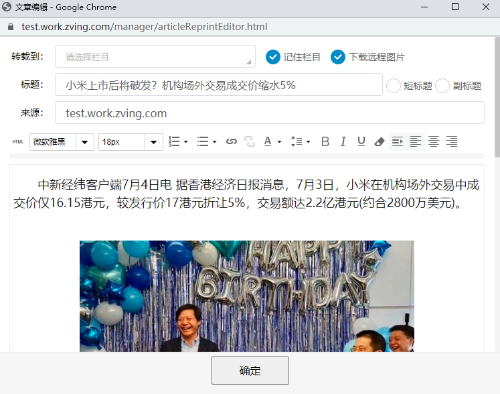The height and width of the screenshot is (394, 500).
Task: Toggle bold formatting
Action: point(325,142)
